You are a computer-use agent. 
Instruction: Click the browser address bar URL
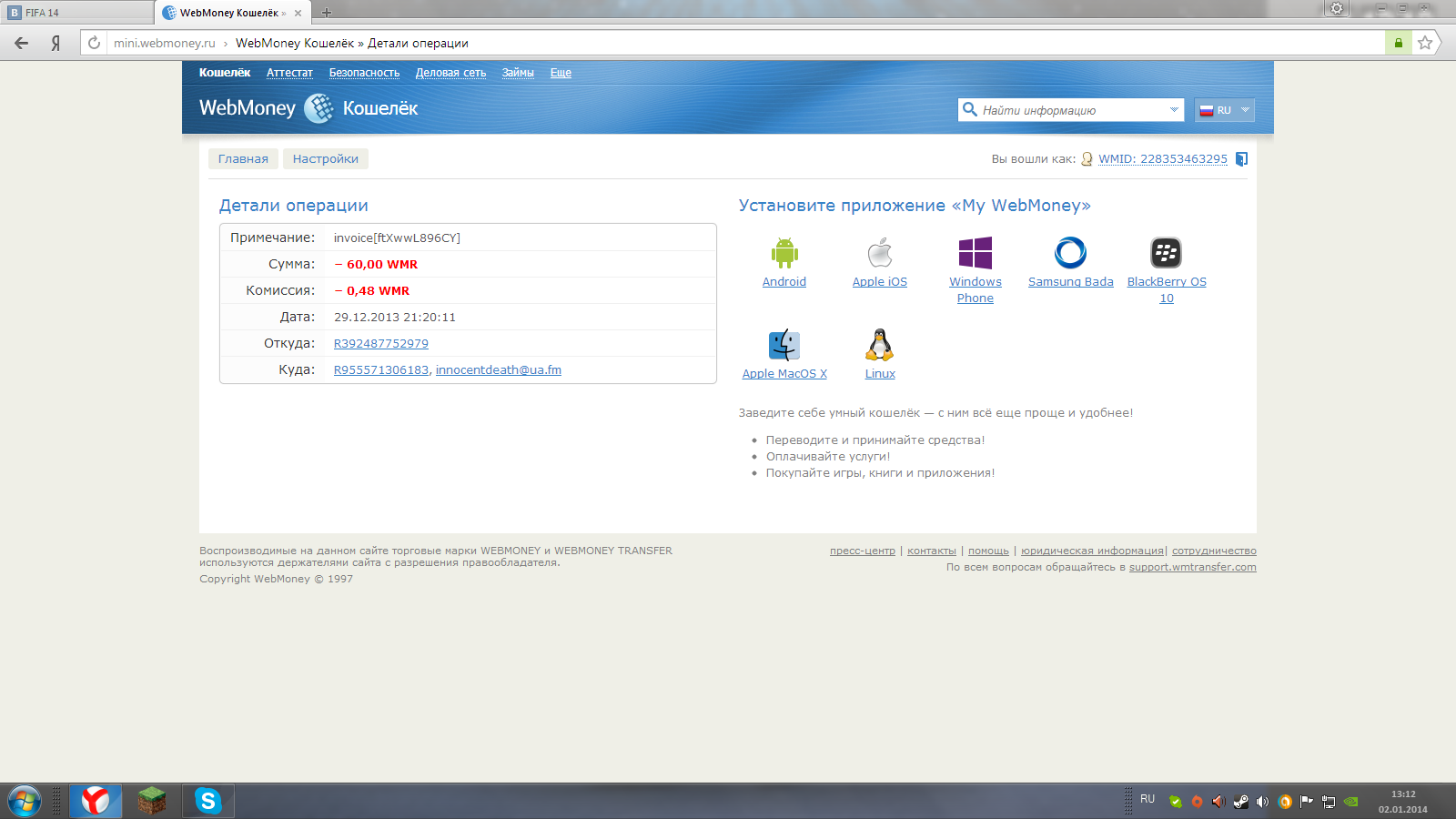(x=165, y=43)
